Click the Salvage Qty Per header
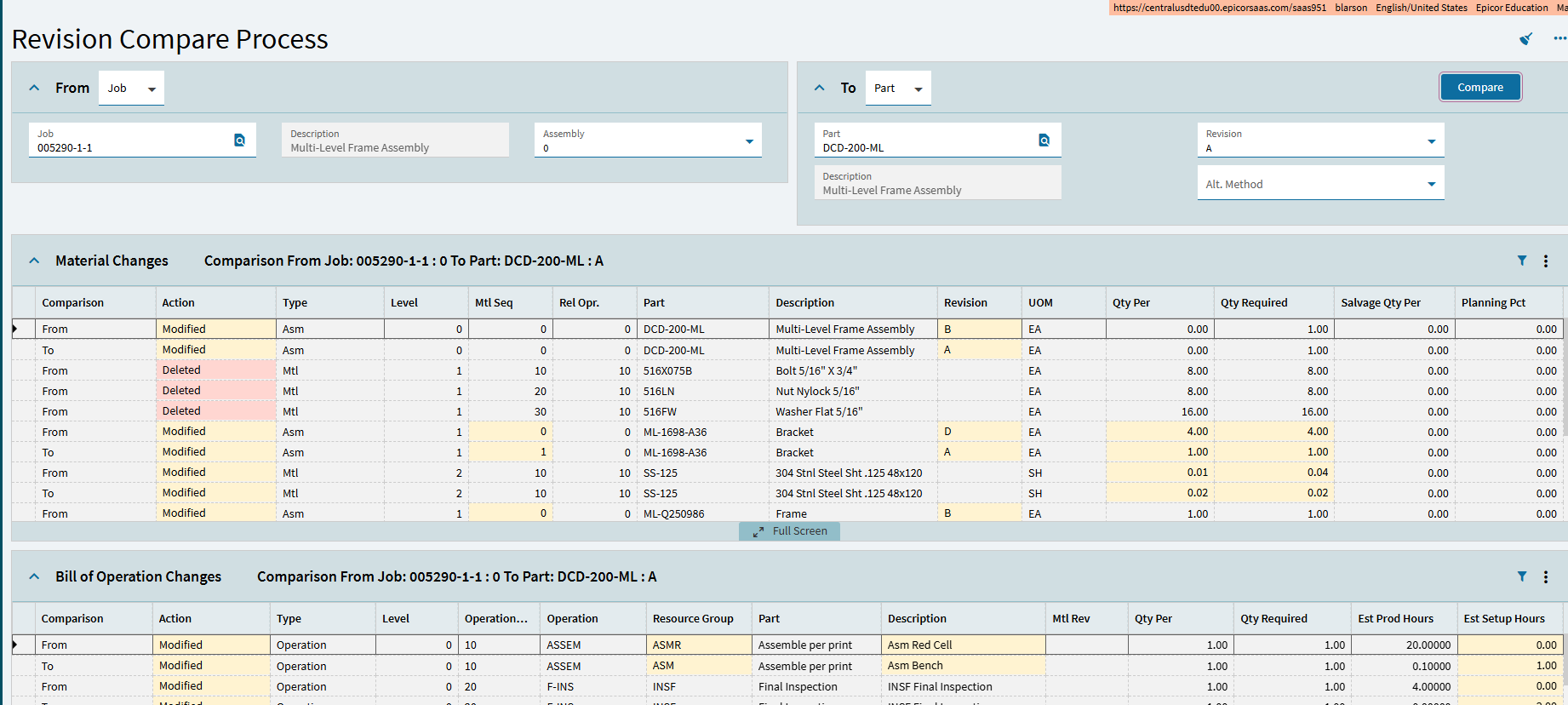 (x=1394, y=302)
